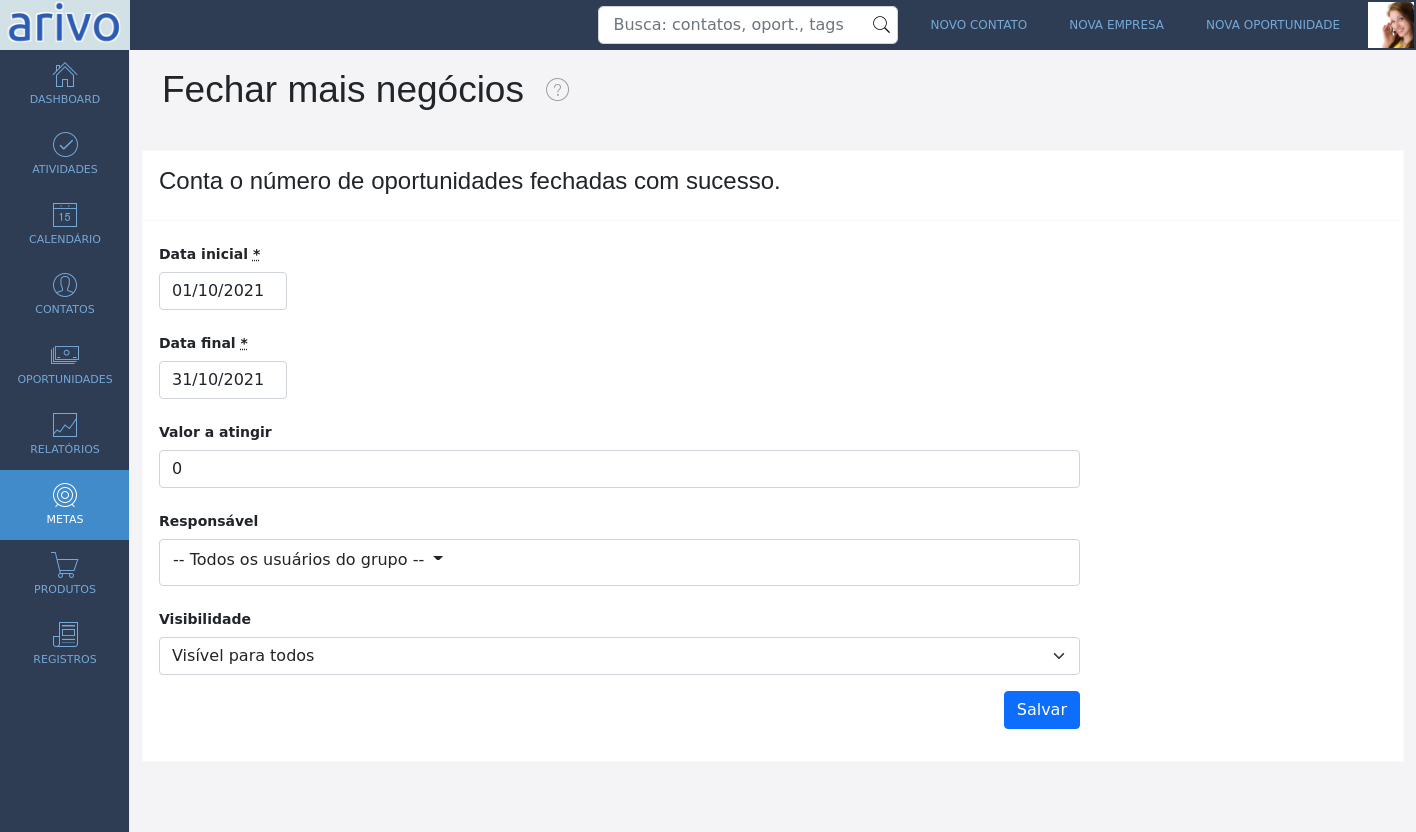Save the goal with Salvar button
Viewport: 1416px width, 832px height.
1042,710
